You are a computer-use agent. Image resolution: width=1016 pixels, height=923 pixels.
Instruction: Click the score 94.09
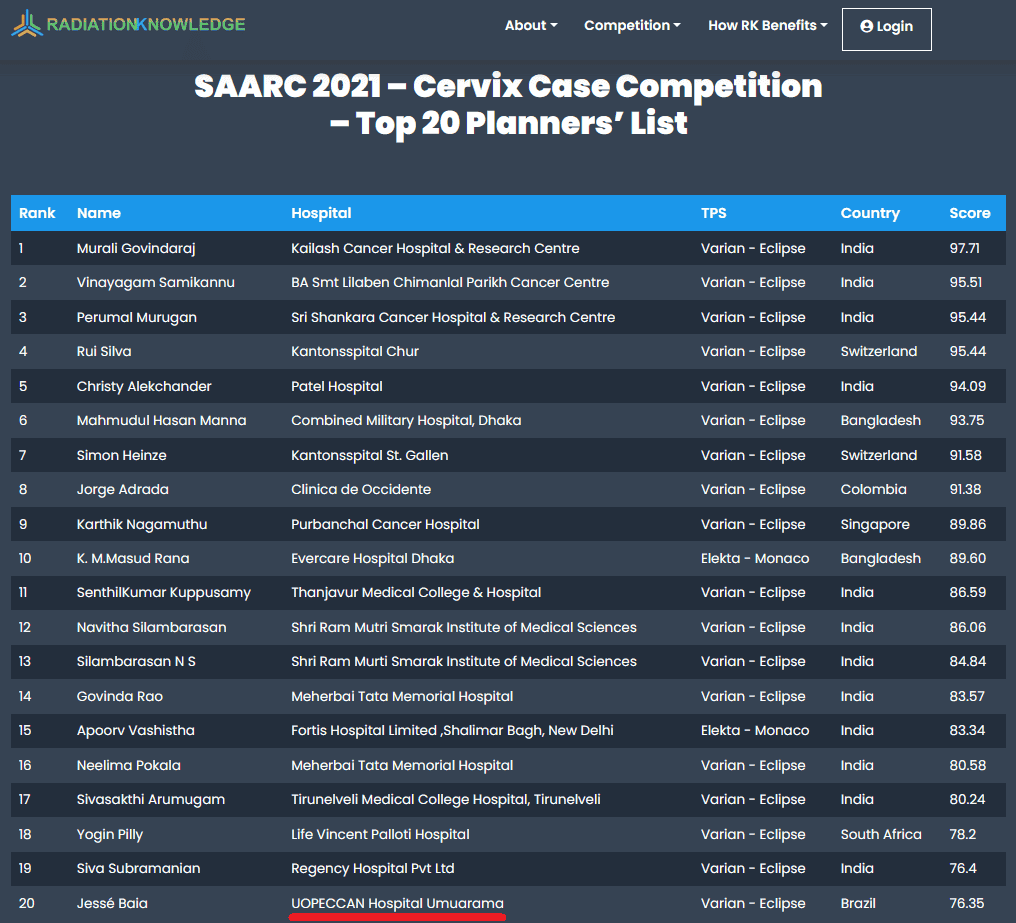[x=967, y=386]
